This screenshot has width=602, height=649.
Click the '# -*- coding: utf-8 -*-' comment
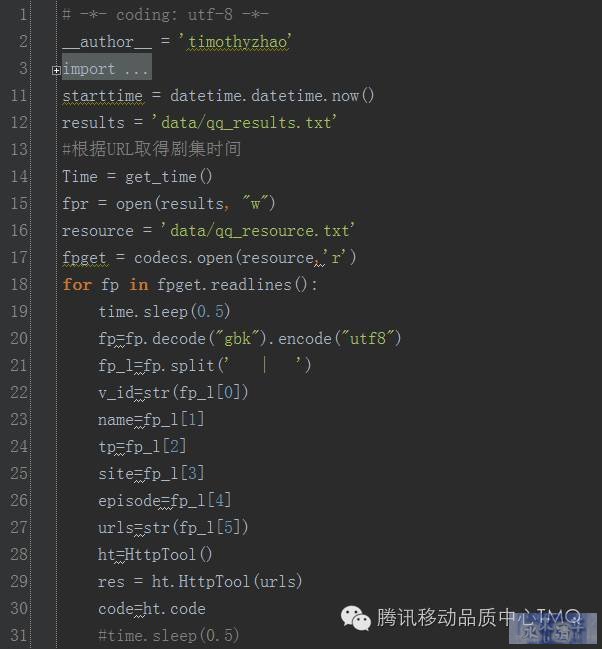click(166, 15)
